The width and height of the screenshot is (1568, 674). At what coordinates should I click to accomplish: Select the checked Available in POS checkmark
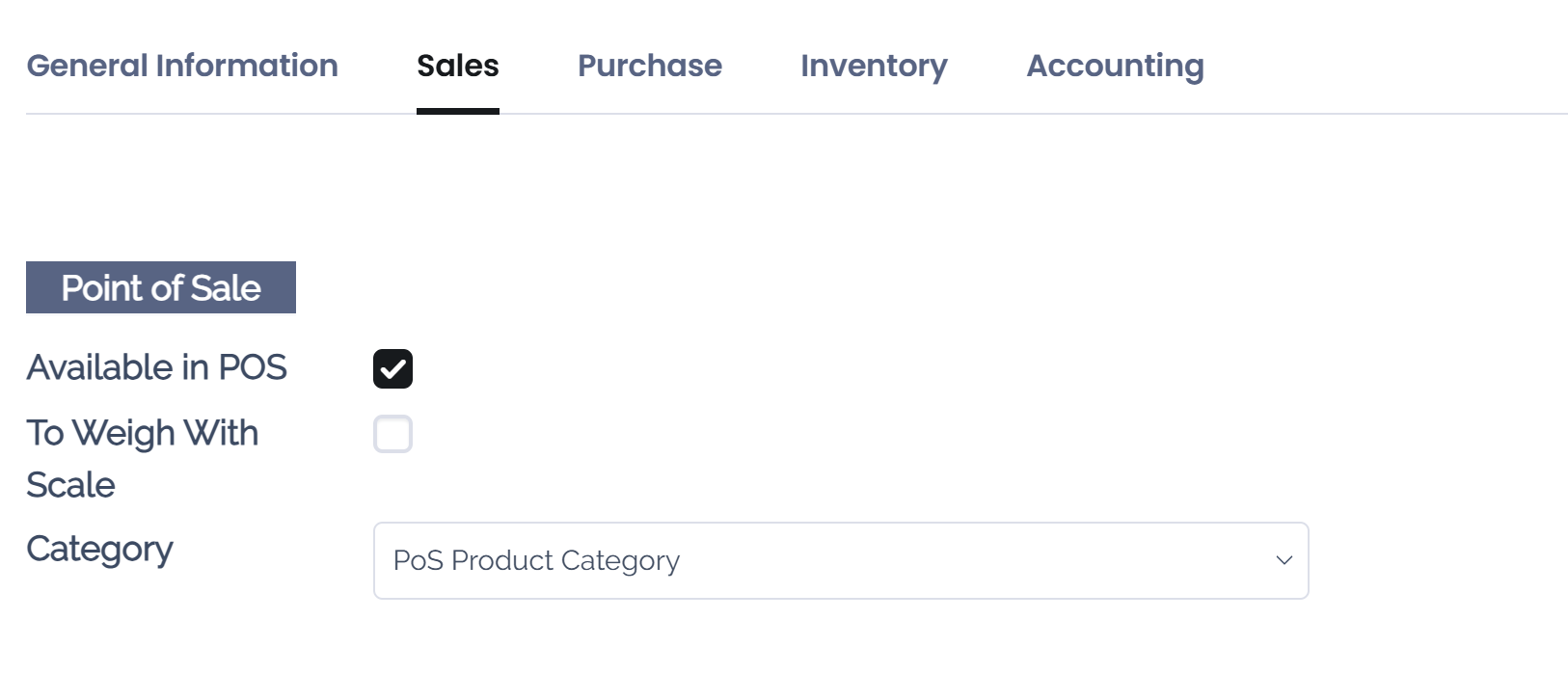click(392, 367)
